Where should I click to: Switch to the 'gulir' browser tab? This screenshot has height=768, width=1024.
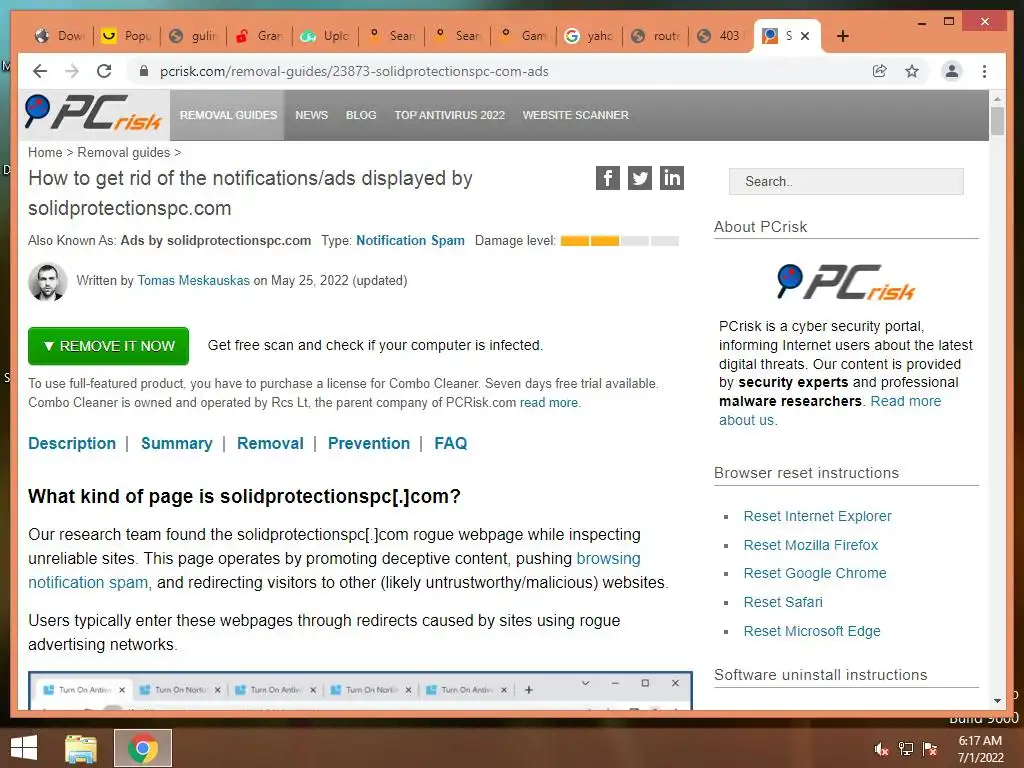[x=193, y=36]
